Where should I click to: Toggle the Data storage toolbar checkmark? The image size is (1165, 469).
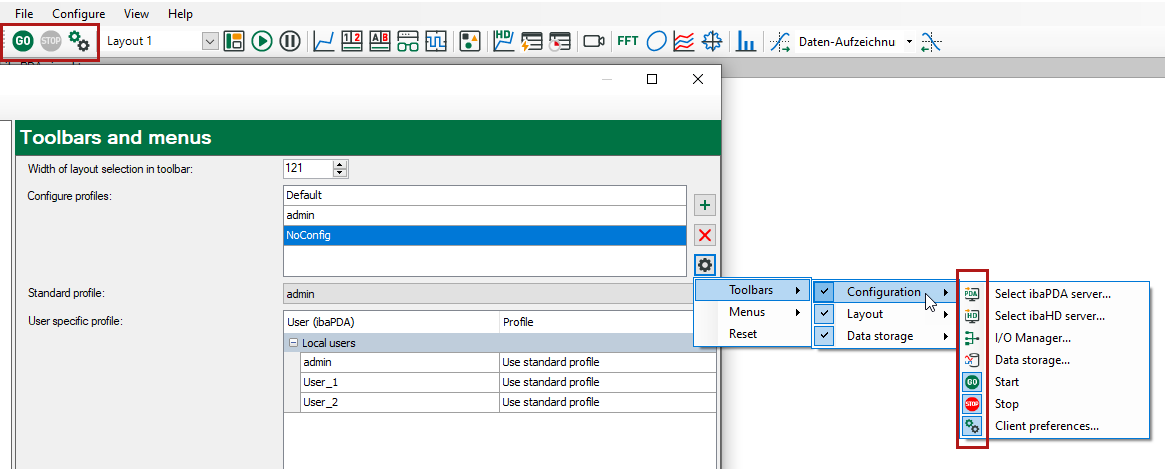[x=824, y=336]
